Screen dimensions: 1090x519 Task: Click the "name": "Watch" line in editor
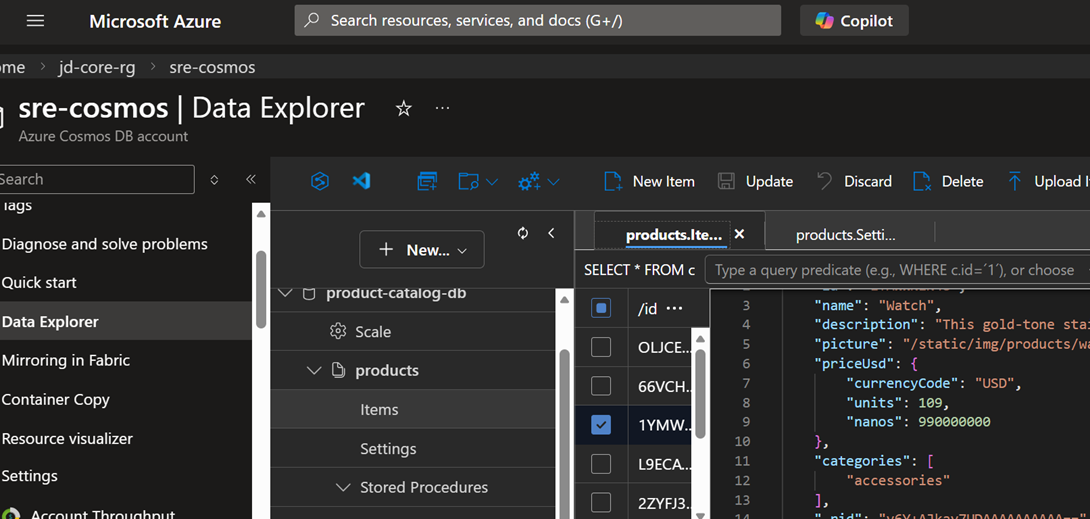pyautogui.click(x=877, y=304)
